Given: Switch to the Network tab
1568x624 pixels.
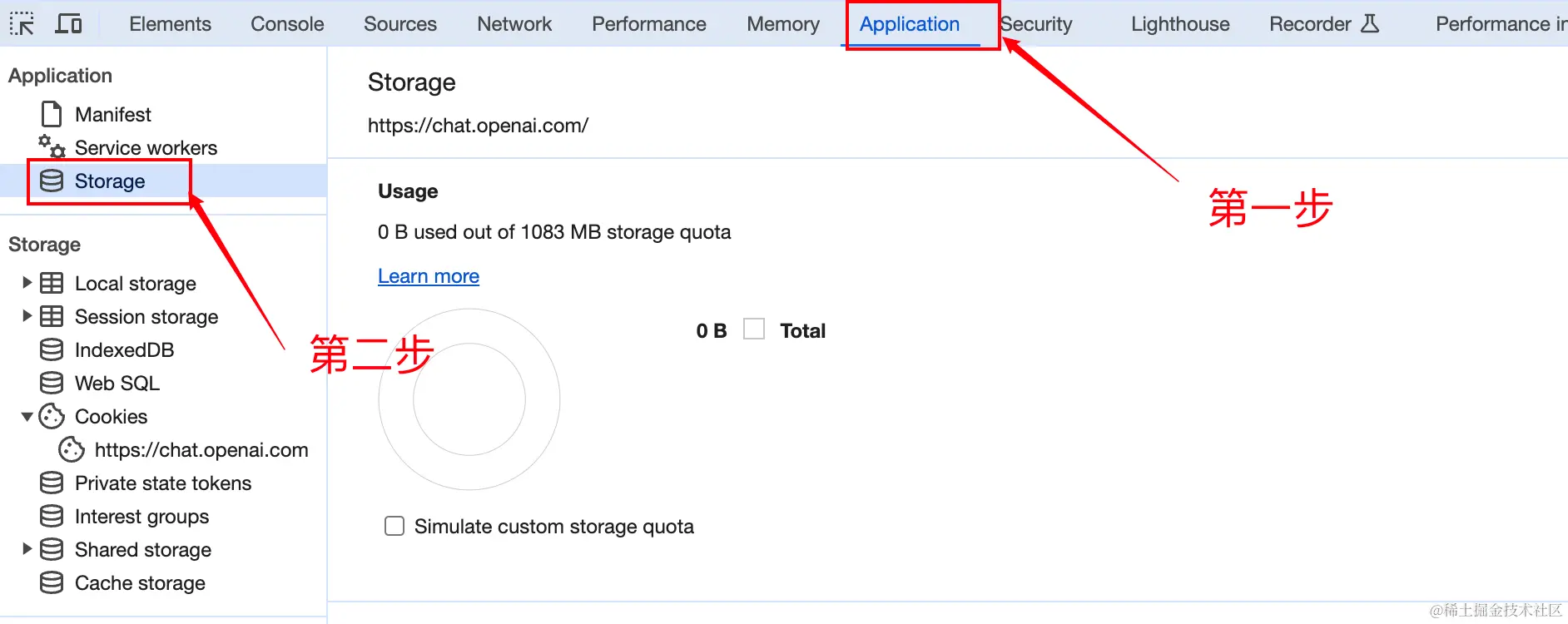Looking at the screenshot, I should 514,24.
